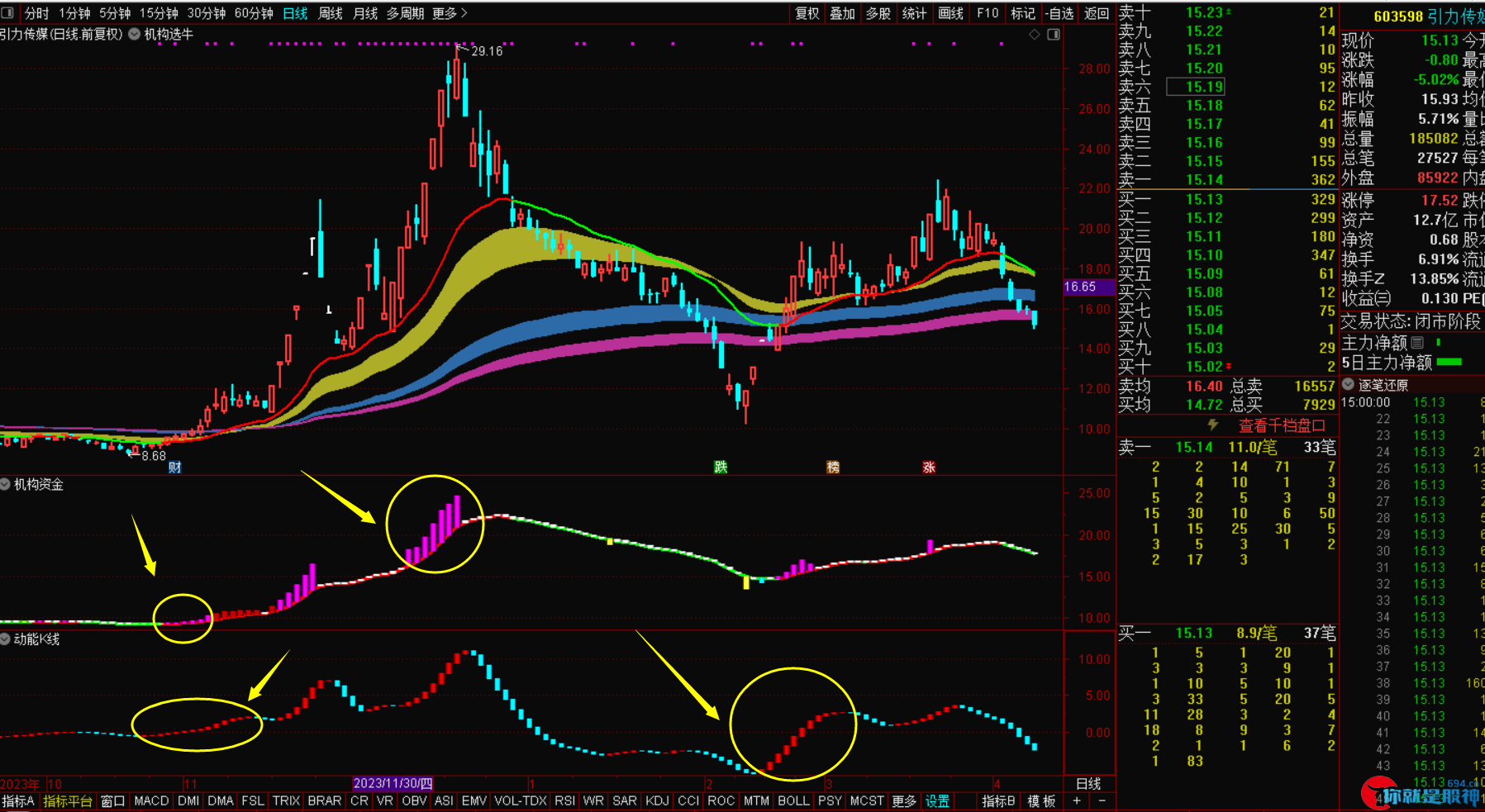Select the DMA indicator

220,800
